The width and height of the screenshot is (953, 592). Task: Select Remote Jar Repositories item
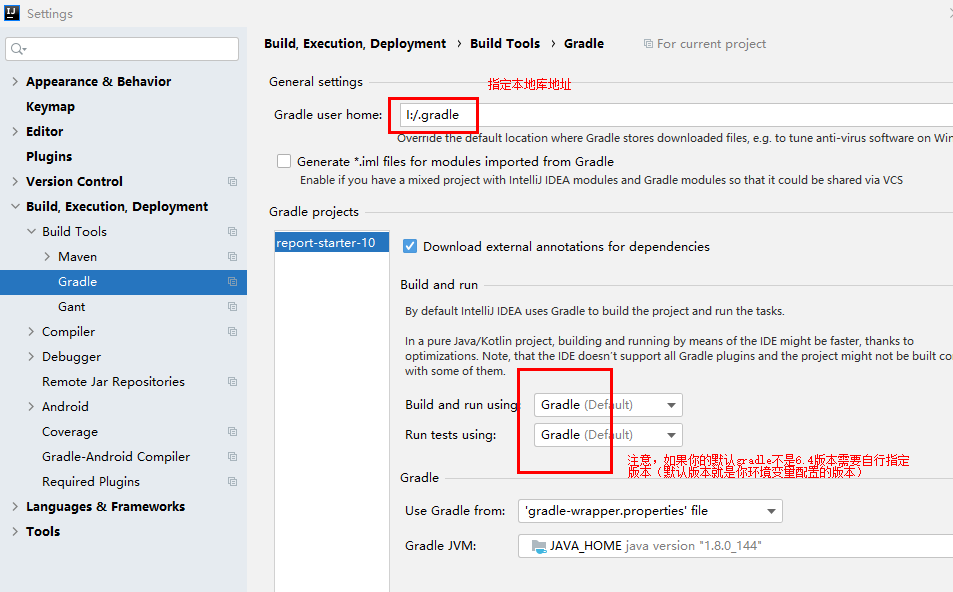114,381
